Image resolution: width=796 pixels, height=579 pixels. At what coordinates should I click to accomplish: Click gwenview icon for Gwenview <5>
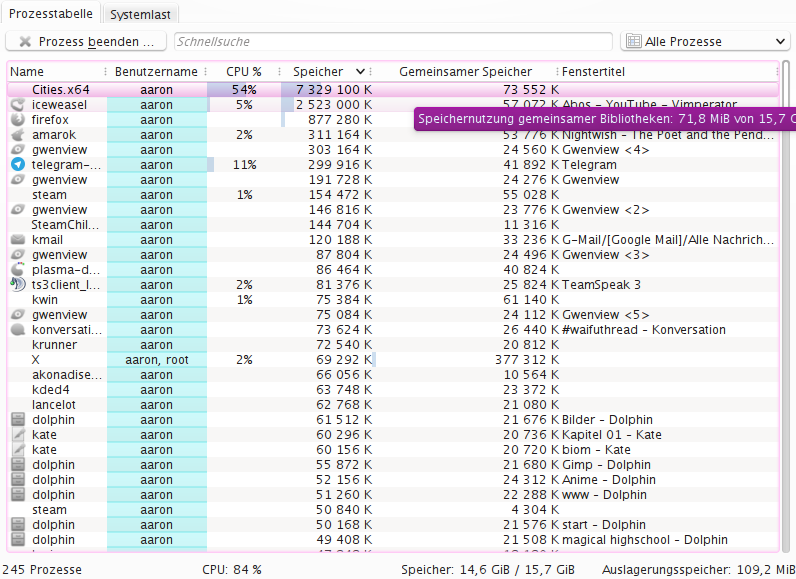click(18, 315)
